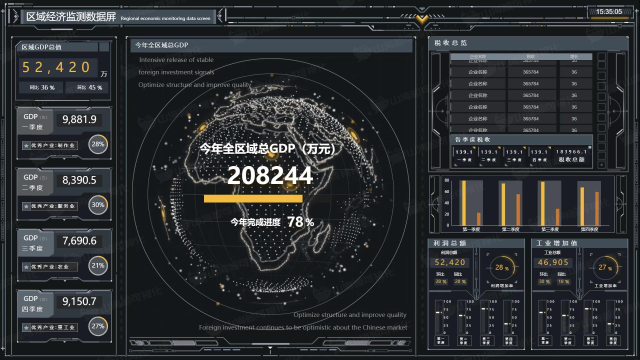Click the 今年全区域总GDP（万元）globe caption
Screen dimensions: 640x360
click(x=268, y=149)
